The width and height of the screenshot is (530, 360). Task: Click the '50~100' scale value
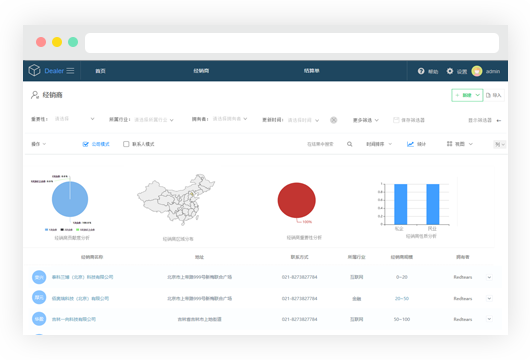click(x=402, y=319)
